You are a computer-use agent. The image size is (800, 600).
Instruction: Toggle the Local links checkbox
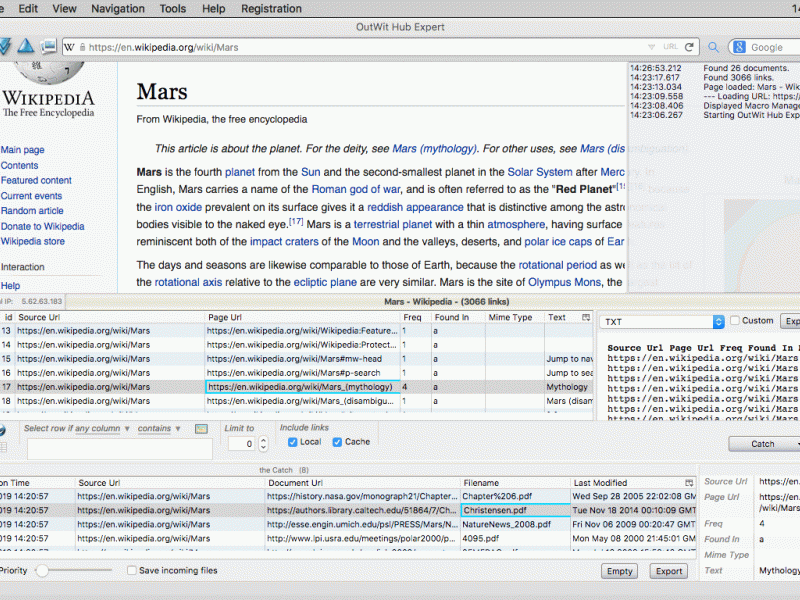click(292, 442)
